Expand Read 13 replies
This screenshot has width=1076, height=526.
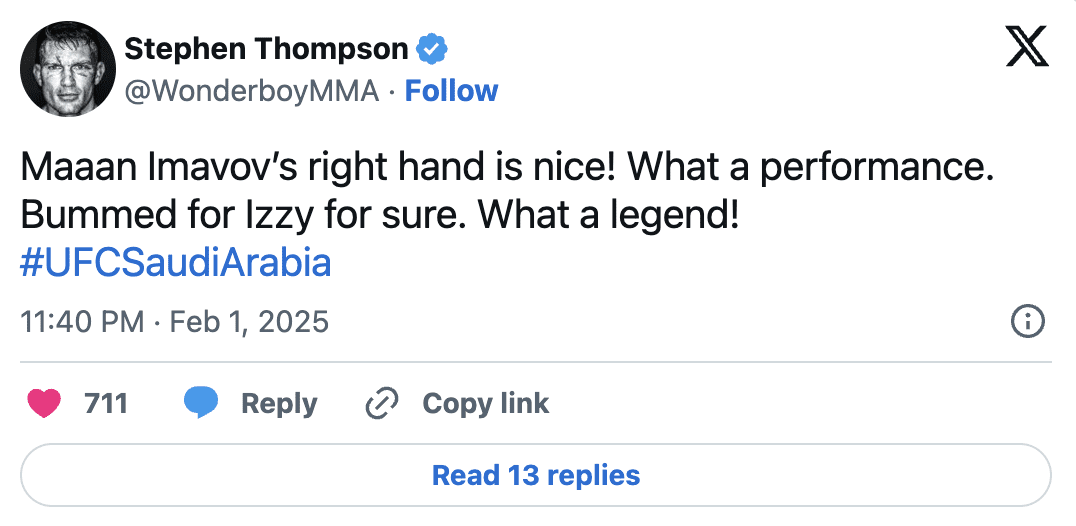[536, 474]
